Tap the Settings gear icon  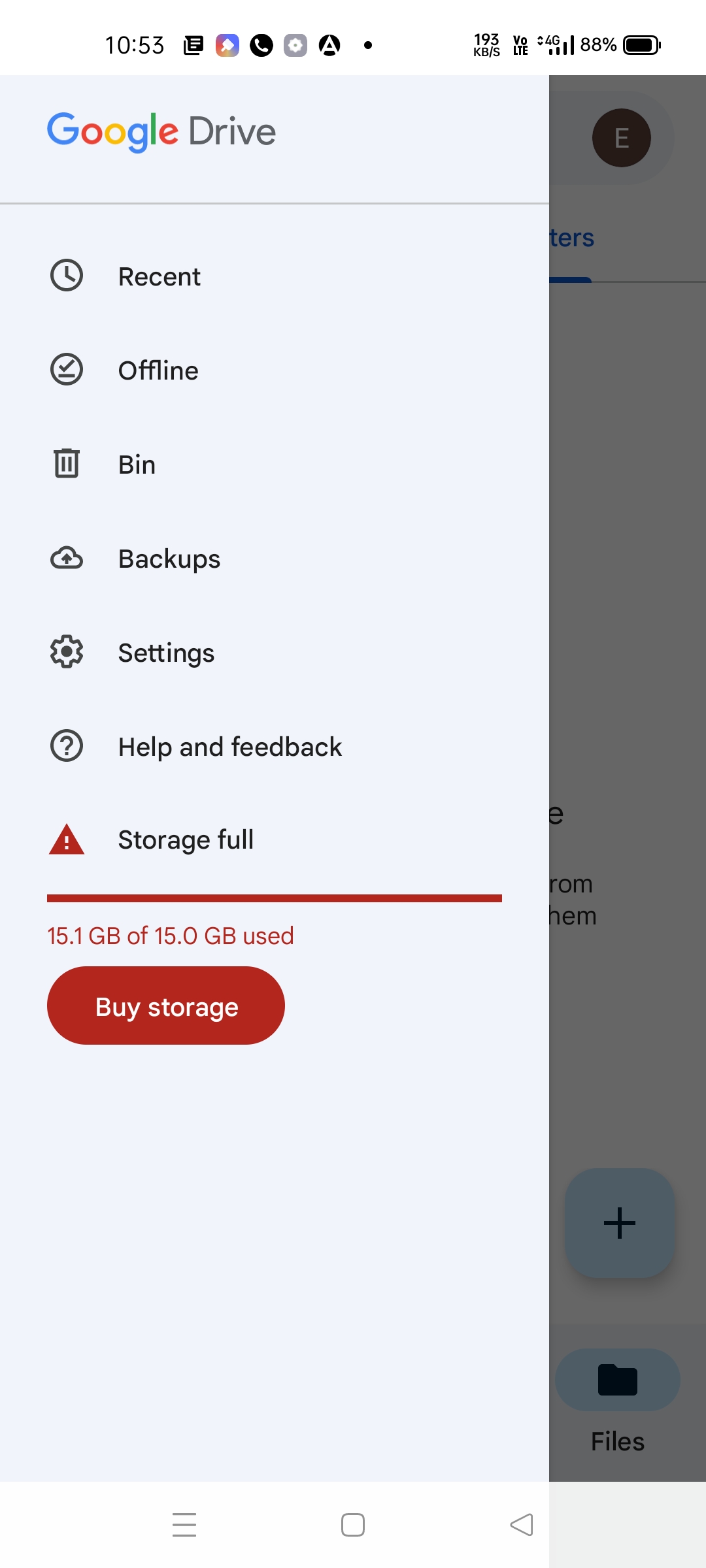click(67, 652)
